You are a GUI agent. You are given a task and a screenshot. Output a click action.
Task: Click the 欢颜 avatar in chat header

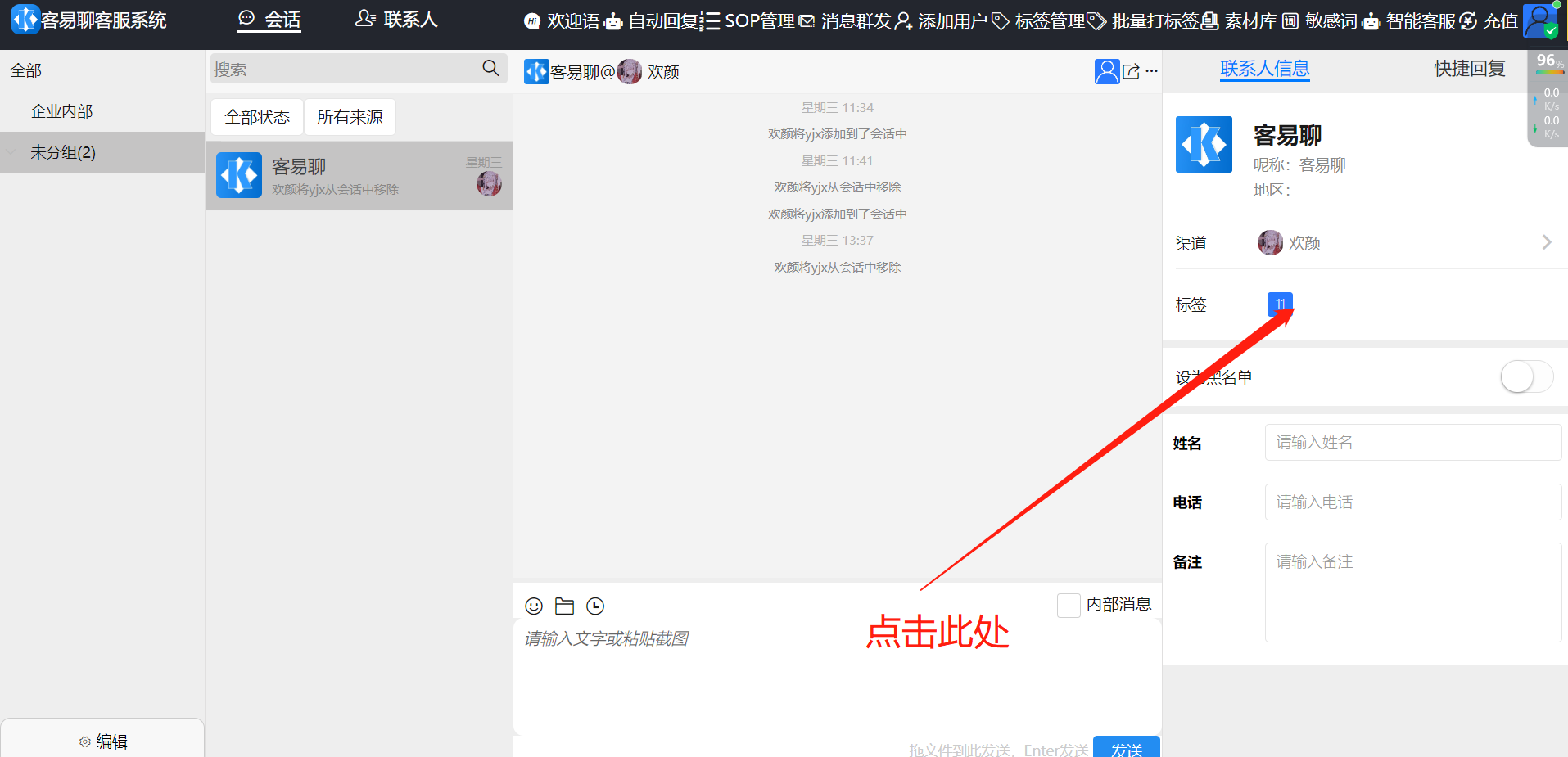pyautogui.click(x=630, y=72)
